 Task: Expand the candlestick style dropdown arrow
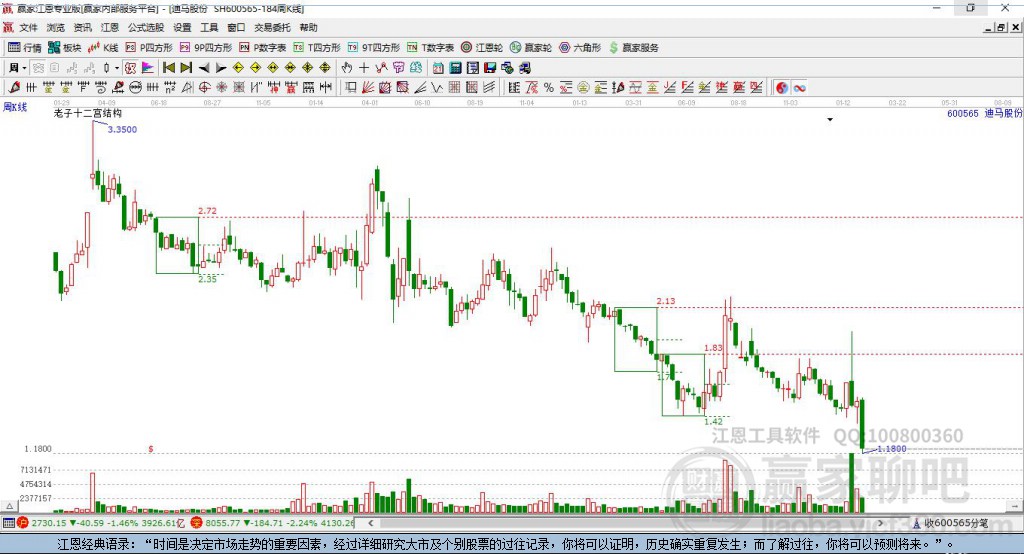tap(117, 68)
